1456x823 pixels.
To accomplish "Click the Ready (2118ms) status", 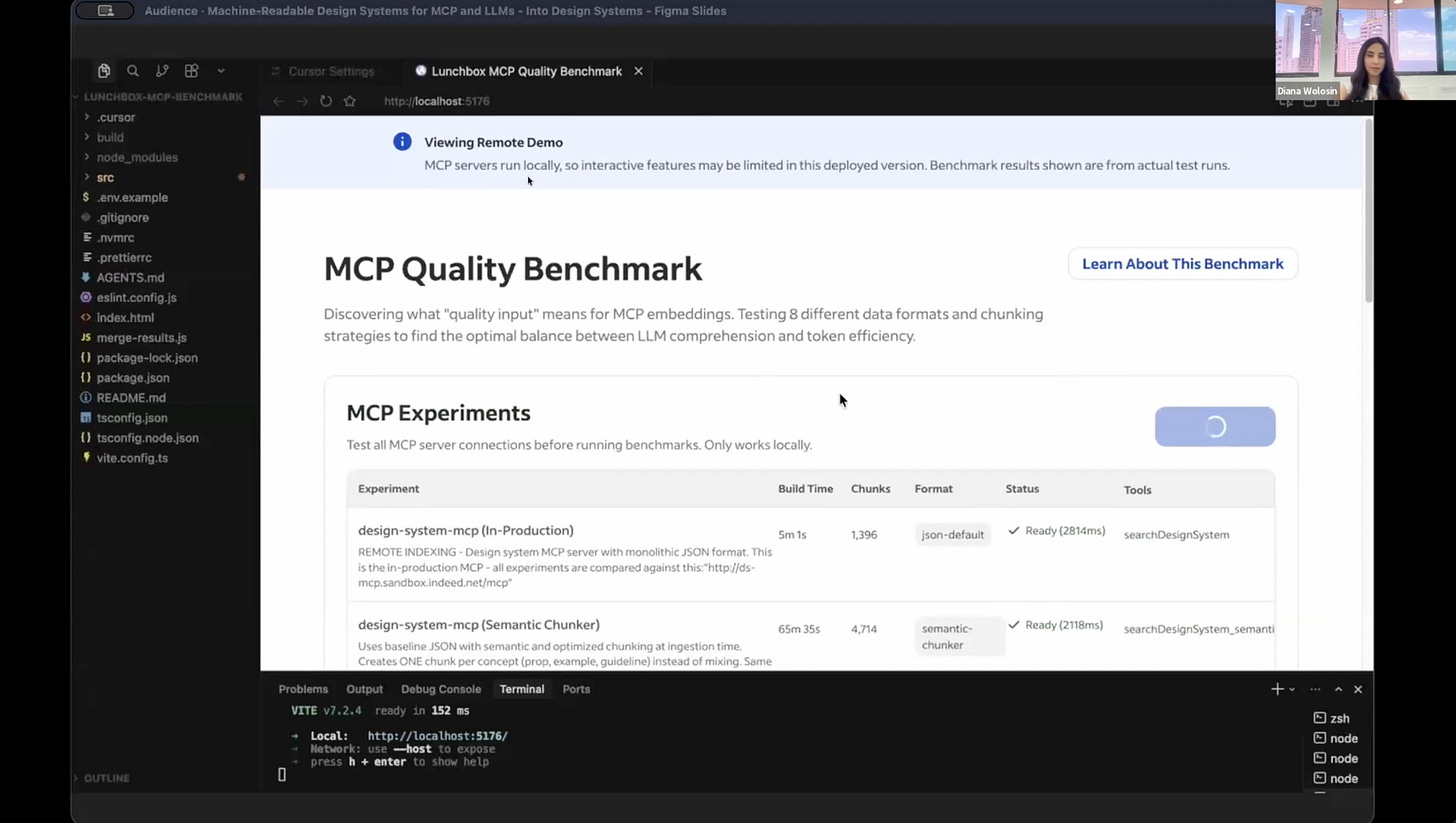I will click(x=1055, y=625).
